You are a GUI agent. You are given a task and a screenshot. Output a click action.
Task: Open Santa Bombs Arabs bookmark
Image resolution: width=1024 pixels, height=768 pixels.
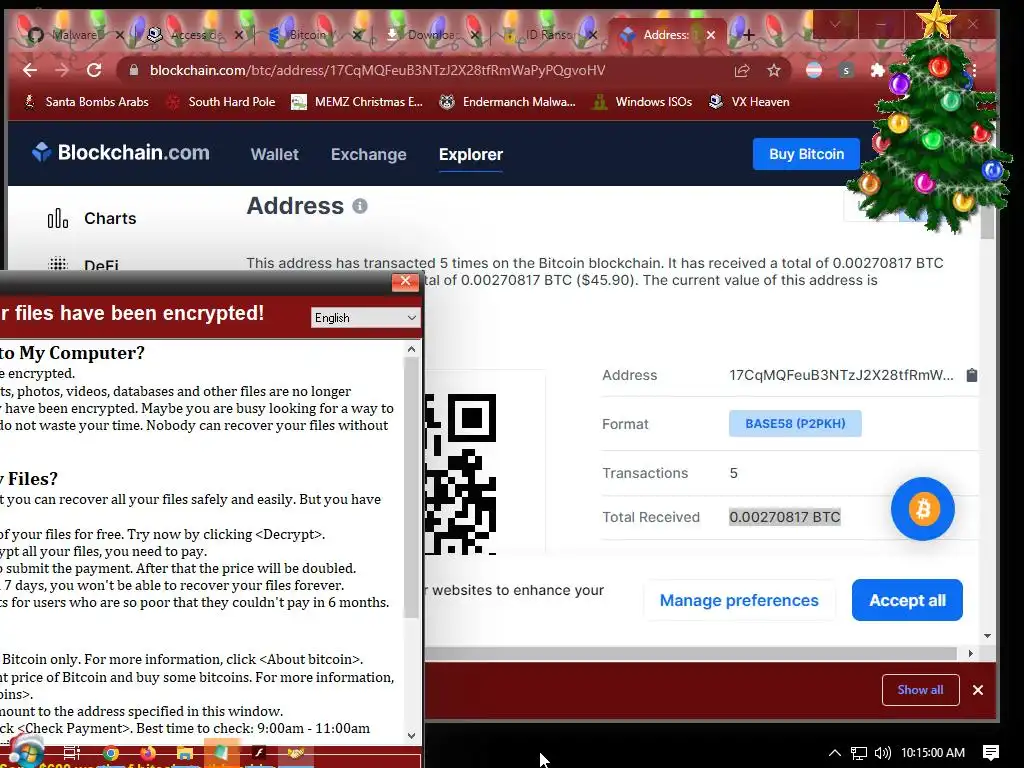click(x=86, y=102)
